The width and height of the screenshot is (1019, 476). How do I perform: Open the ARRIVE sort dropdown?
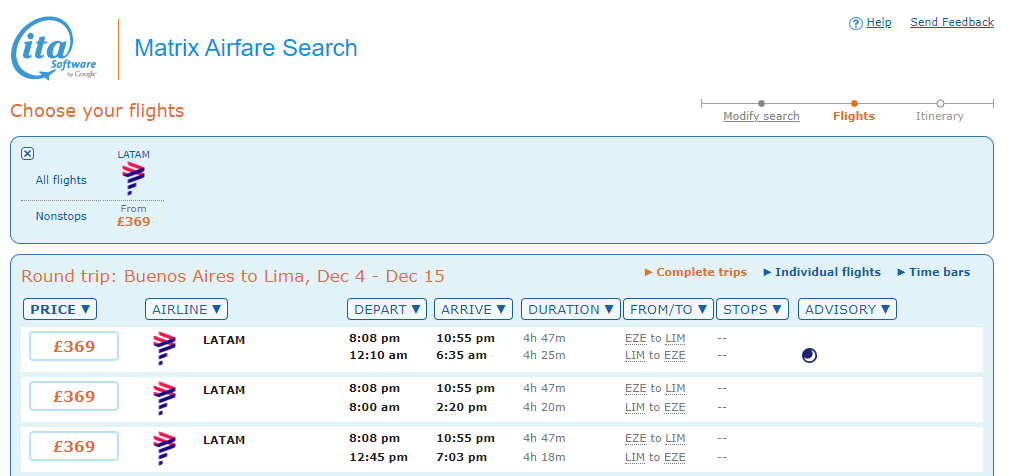[x=473, y=310]
